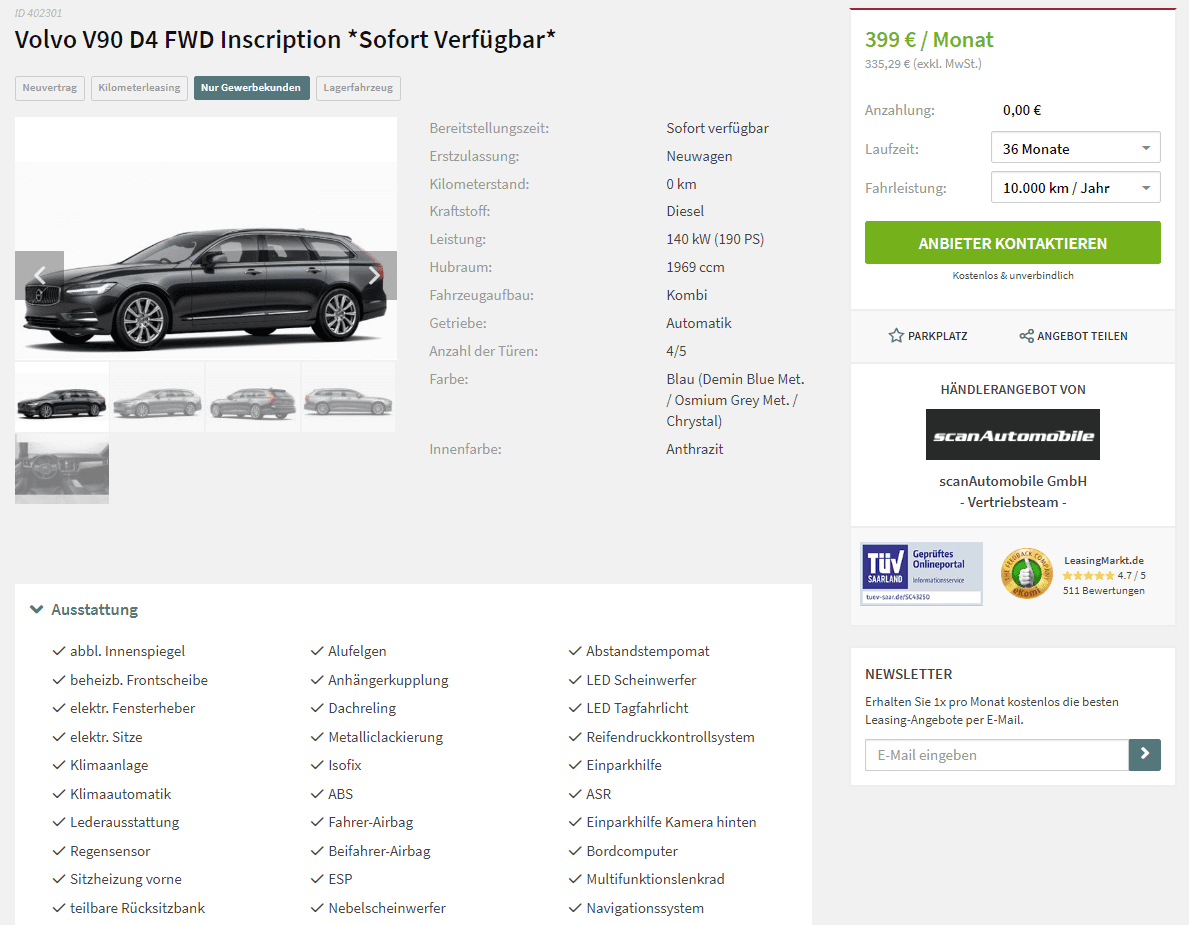Collapse the Ausstattung section

point(83,610)
